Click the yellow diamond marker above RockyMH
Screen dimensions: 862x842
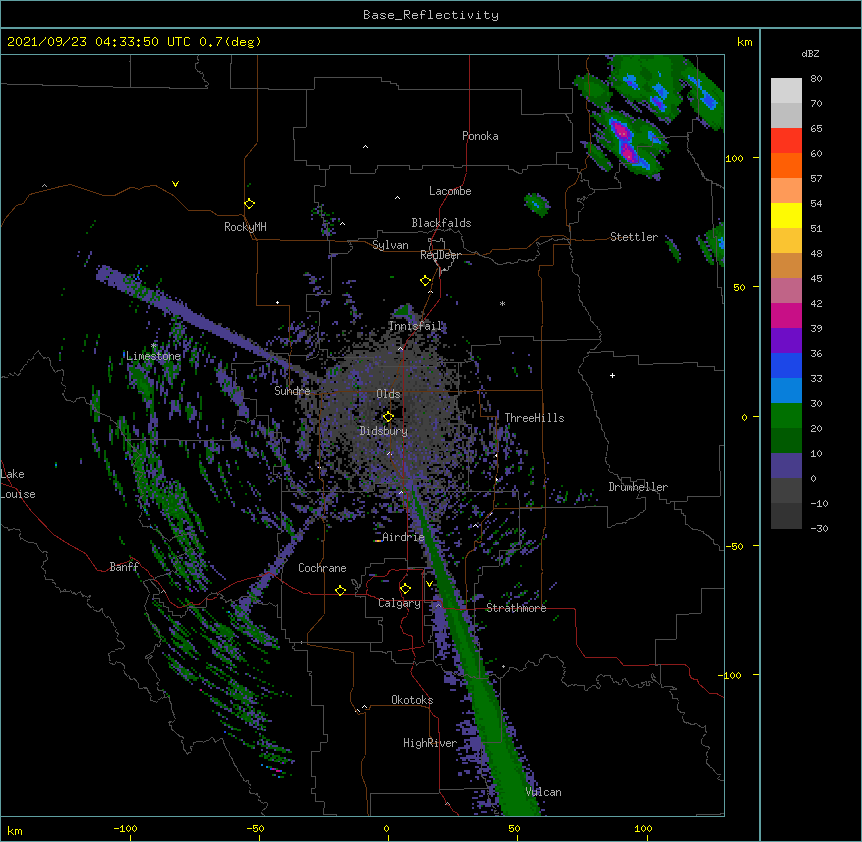pyautogui.click(x=249, y=204)
